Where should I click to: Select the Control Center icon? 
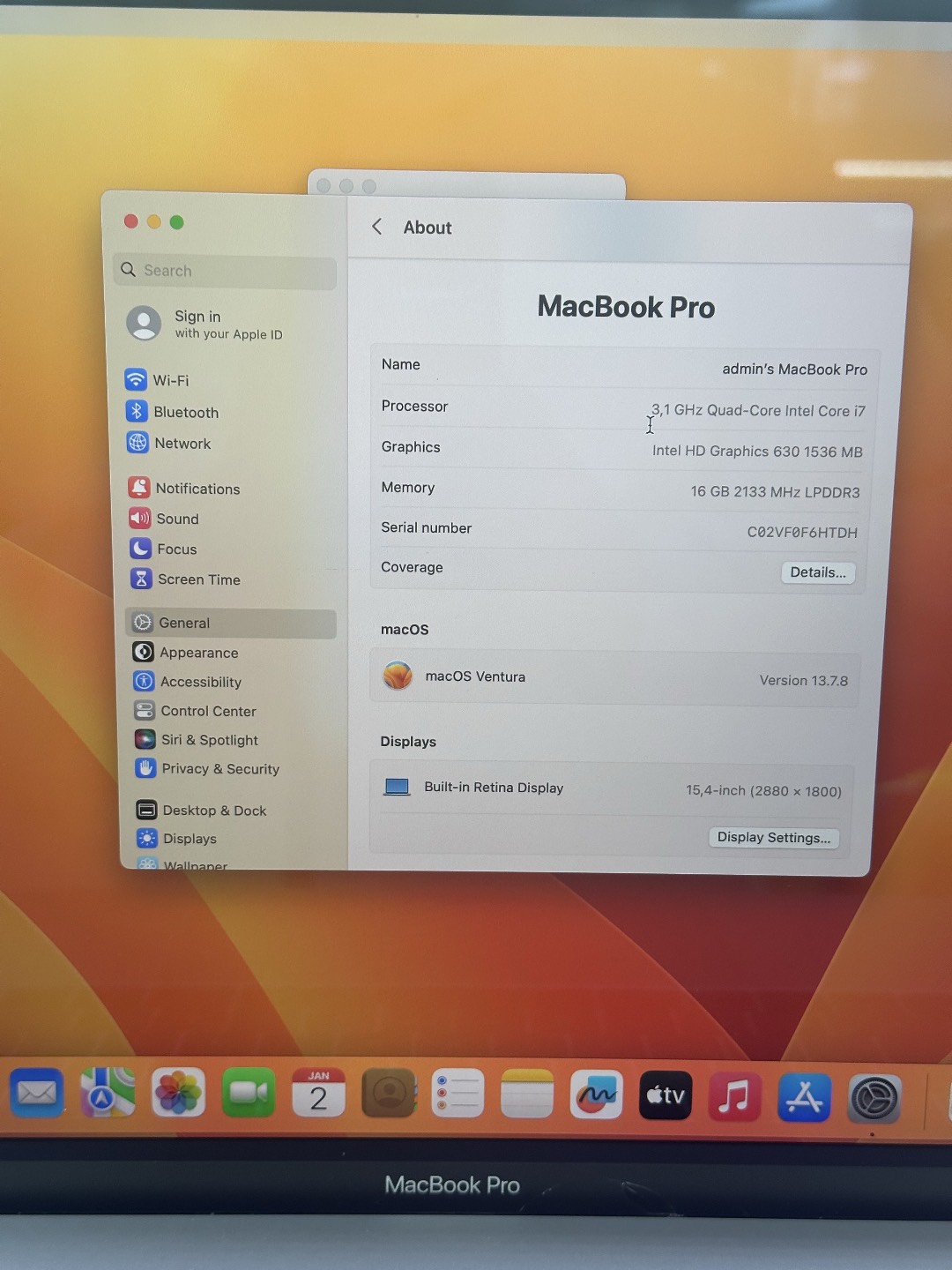pyautogui.click(x=145, y=710)
